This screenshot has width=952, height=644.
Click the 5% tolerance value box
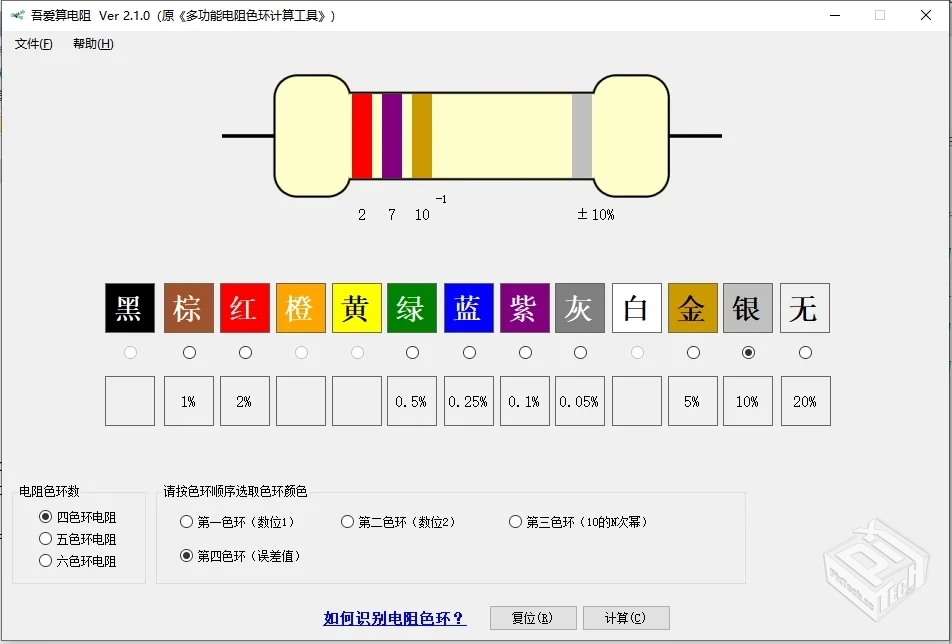(692, 400)
